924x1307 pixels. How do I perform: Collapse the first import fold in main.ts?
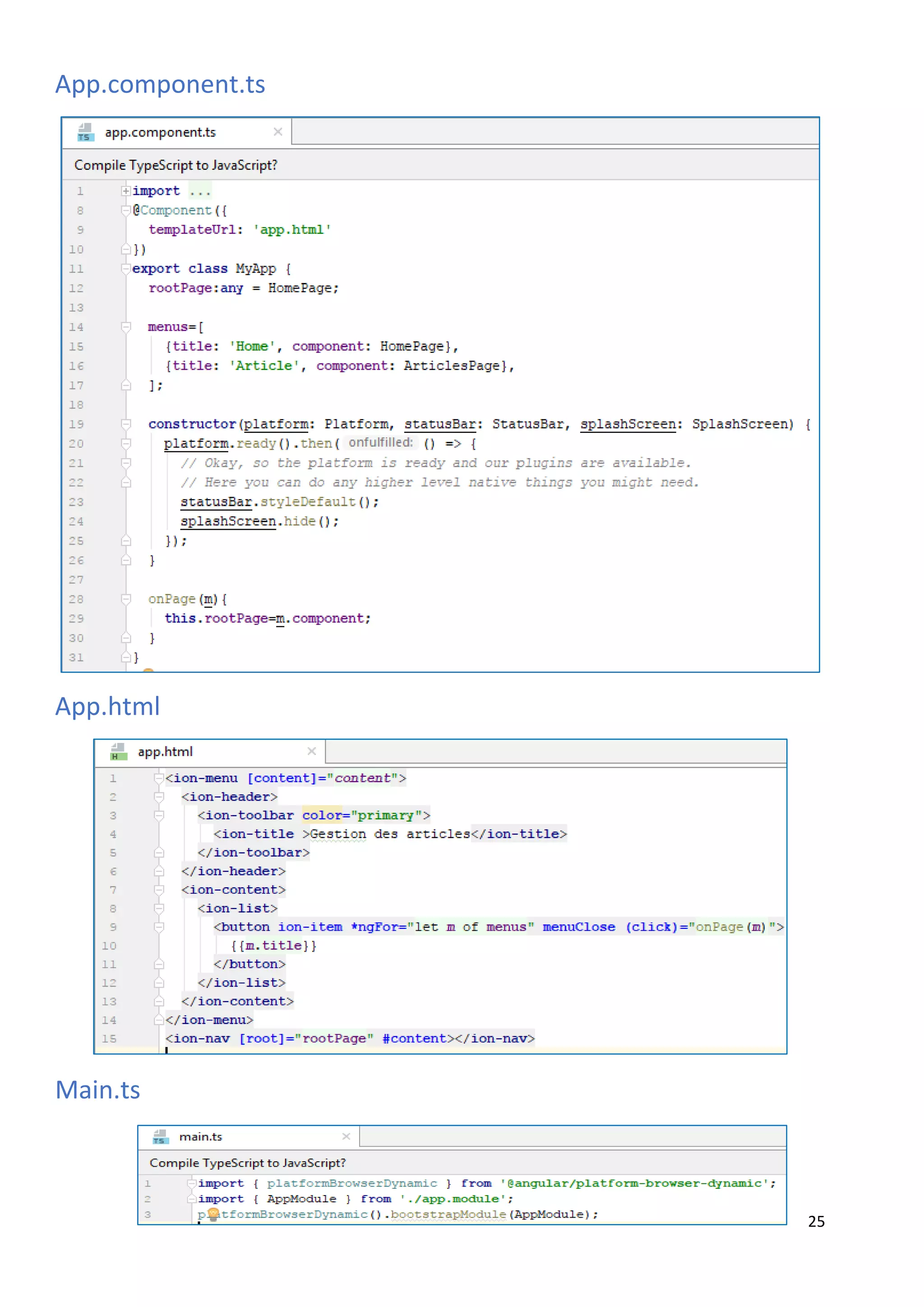(x=192, y=1183)
